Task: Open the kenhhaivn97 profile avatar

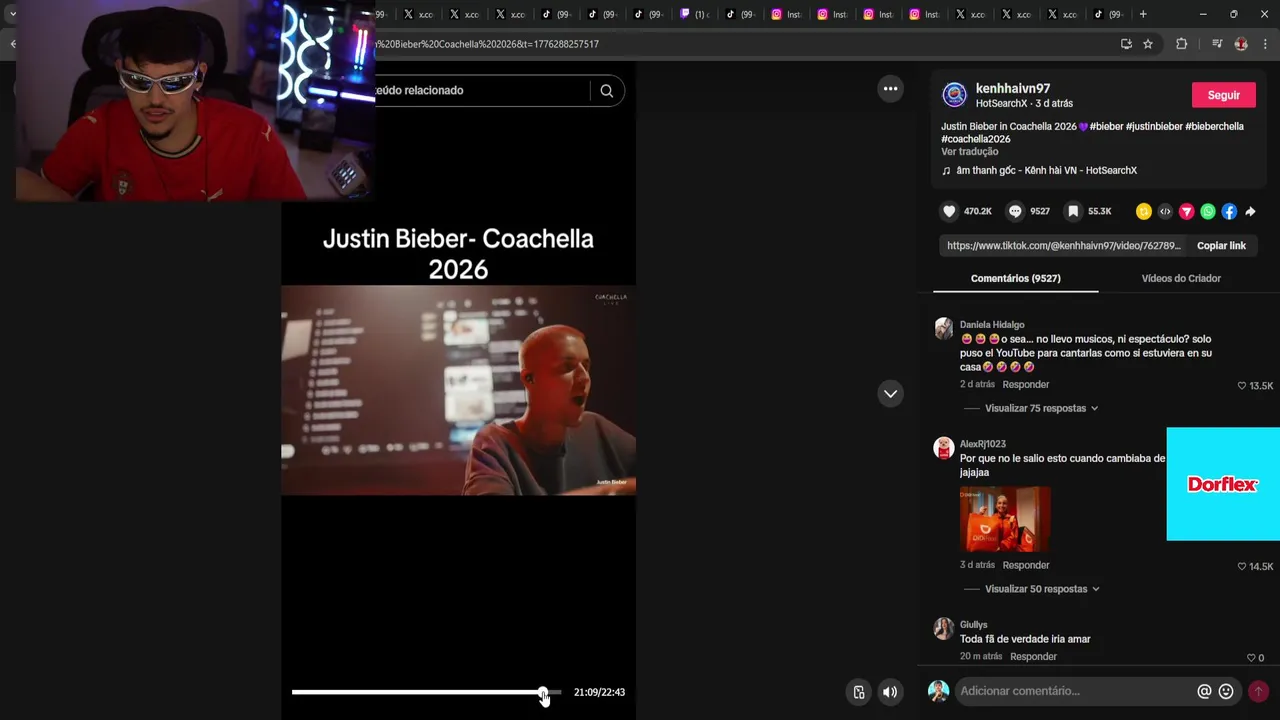Action: coord(955,95)
